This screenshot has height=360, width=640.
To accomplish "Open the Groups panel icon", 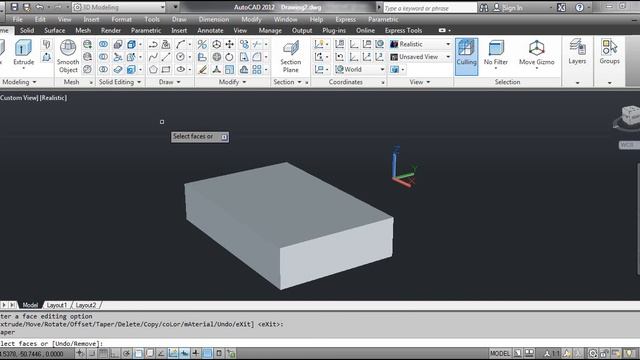I will click(609, 47).
